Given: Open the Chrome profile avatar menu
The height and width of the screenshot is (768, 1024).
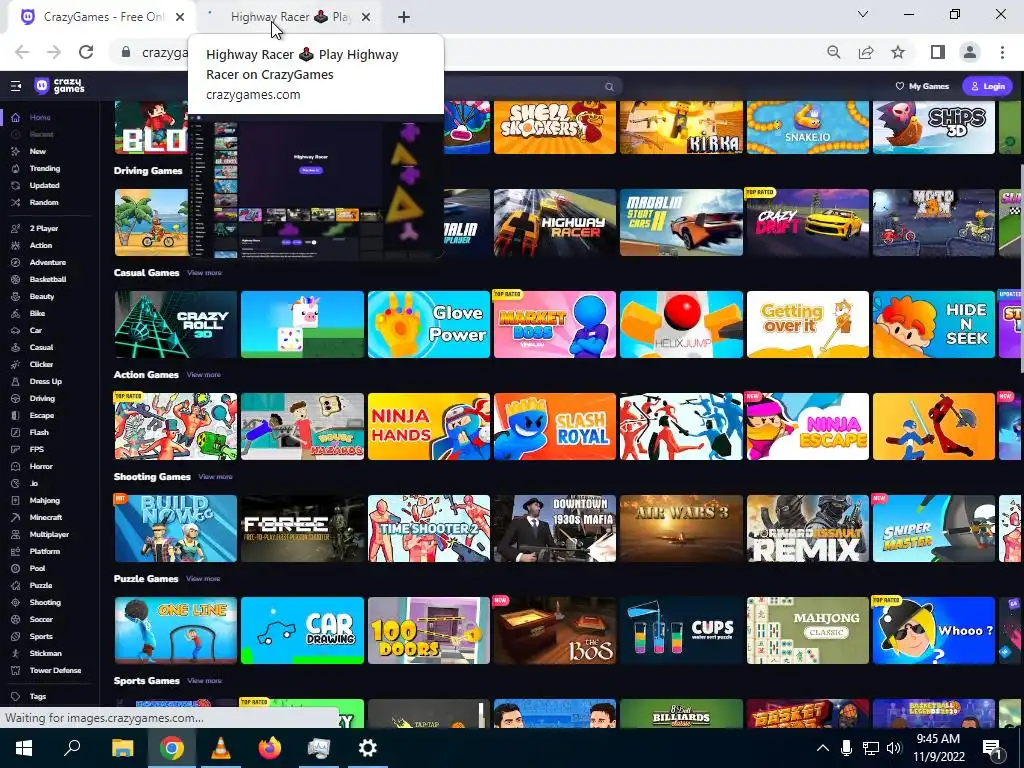Looking at the screenshot, I should [970, 52].
